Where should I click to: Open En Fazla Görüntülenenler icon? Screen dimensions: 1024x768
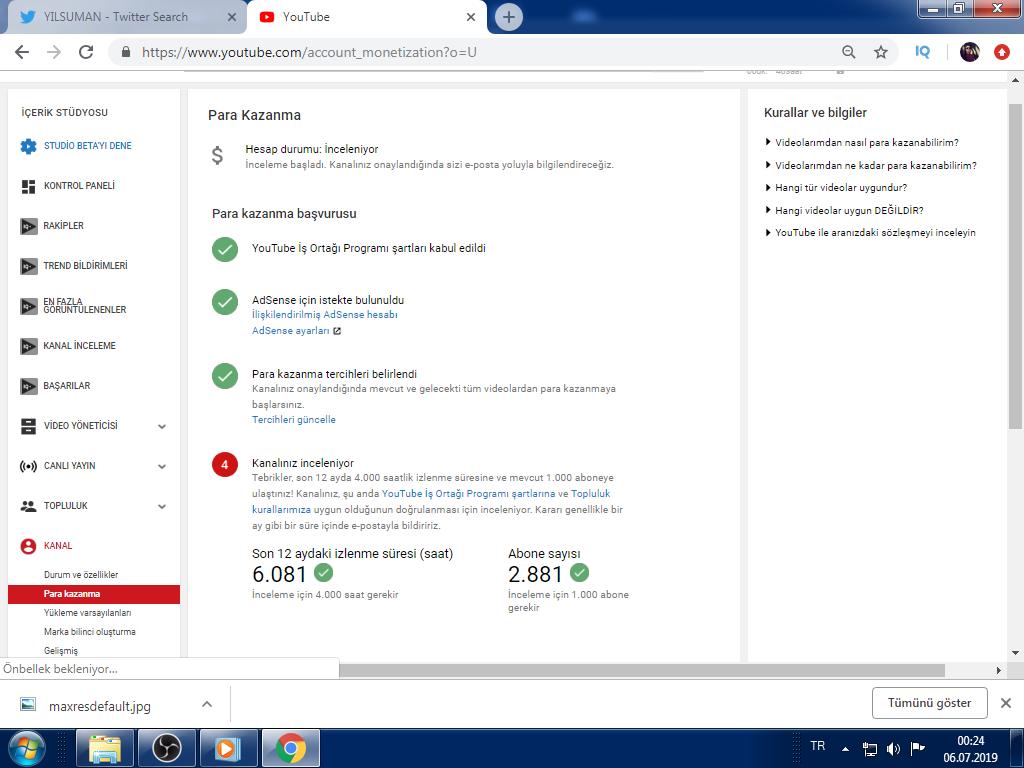(x=29, y=306)
